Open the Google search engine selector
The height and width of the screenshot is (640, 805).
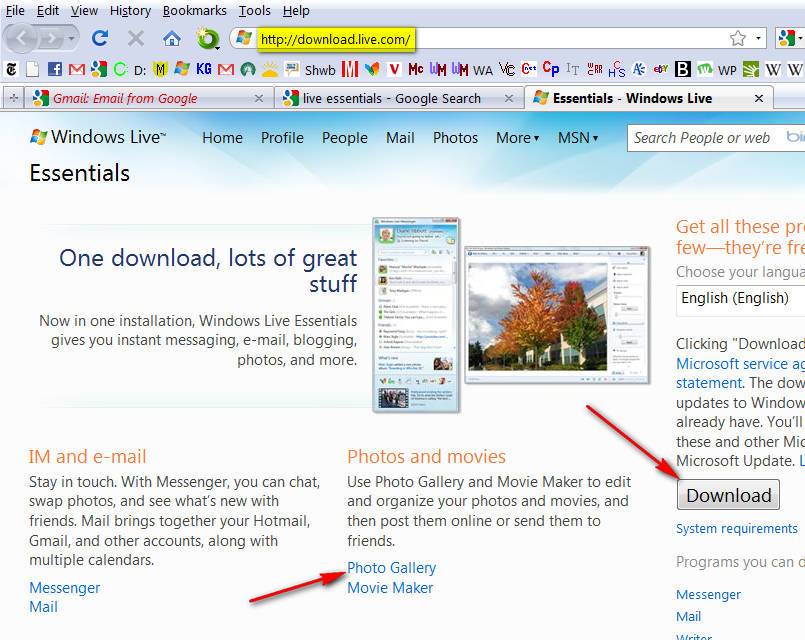pyautogui.click(x=790, y=38)
